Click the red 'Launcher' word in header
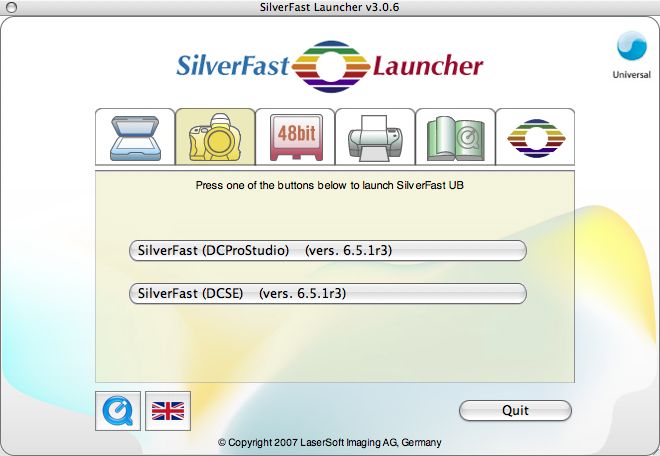The width and height of the screenshot is (660, 456). pyautogui.click(x=428, y=67)
